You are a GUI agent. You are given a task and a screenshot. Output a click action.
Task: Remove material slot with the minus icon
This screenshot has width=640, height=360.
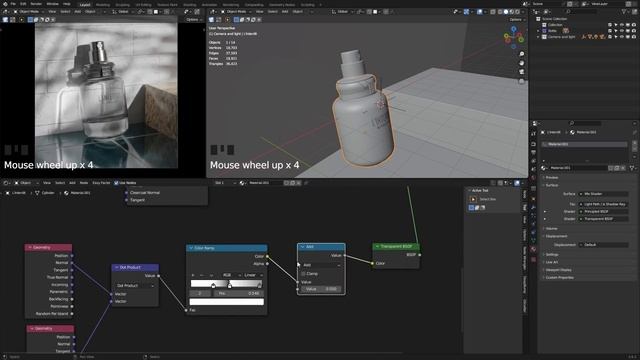pos(634,149)
